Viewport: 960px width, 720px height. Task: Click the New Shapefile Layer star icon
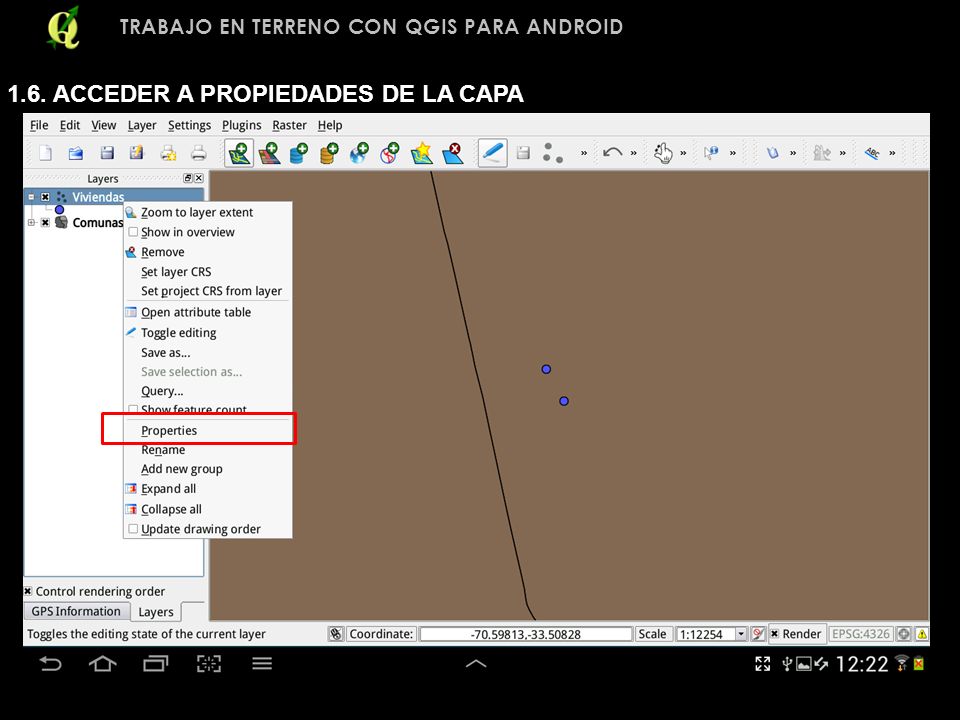[421, 152]
